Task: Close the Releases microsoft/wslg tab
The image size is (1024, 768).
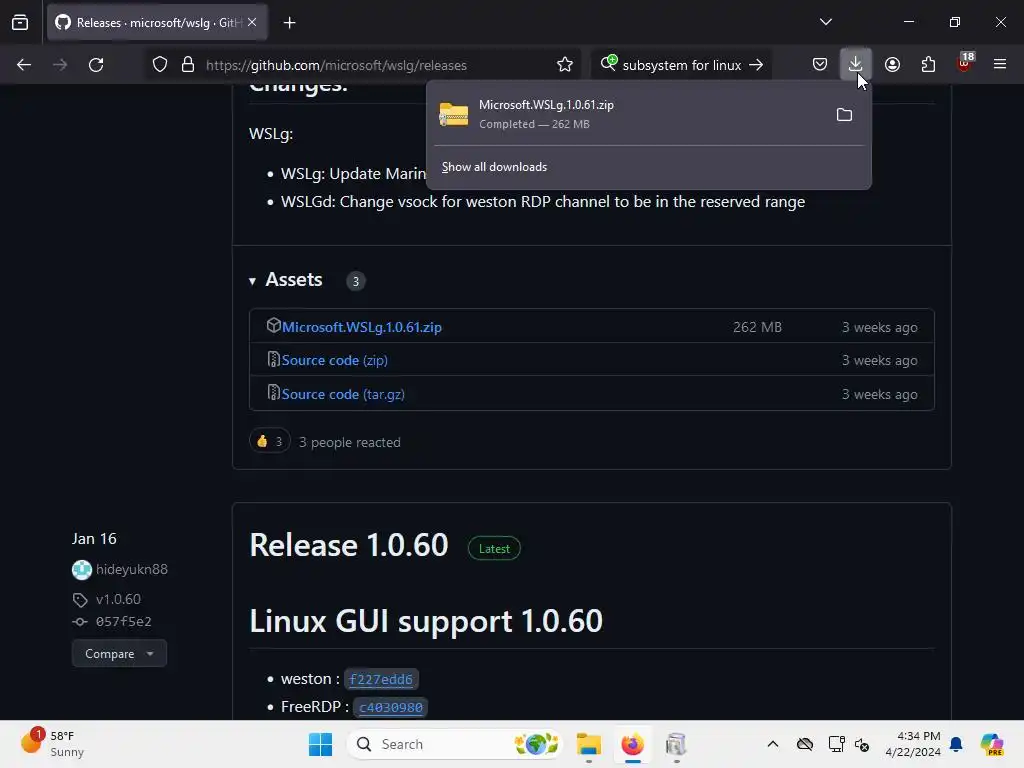Action: click(252, 23)
